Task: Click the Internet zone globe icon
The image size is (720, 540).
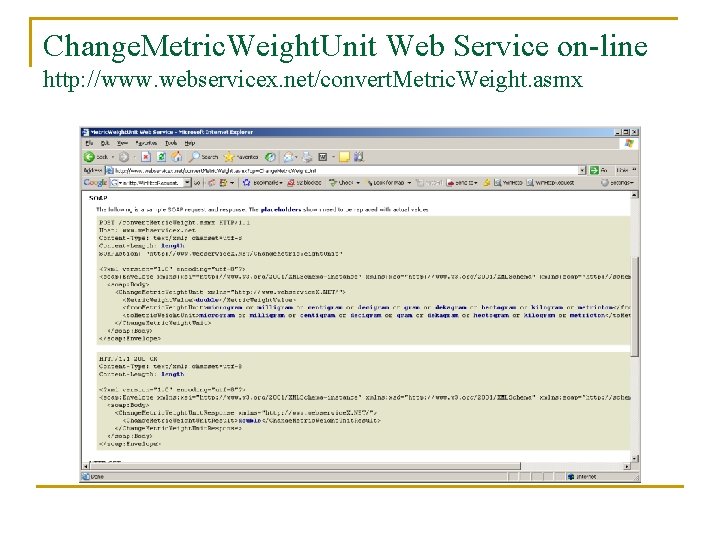Action: [571, 477]
